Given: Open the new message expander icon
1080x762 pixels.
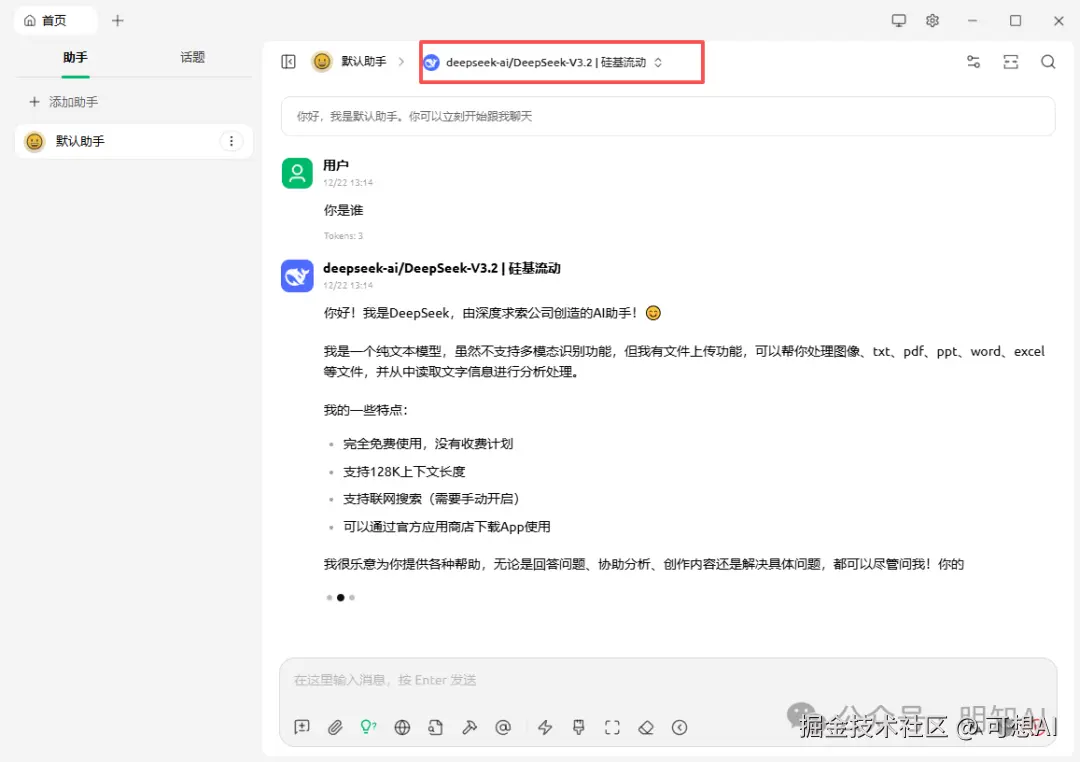Looking at the screenshot, I should pyautogui.click(x=301, y=727).
